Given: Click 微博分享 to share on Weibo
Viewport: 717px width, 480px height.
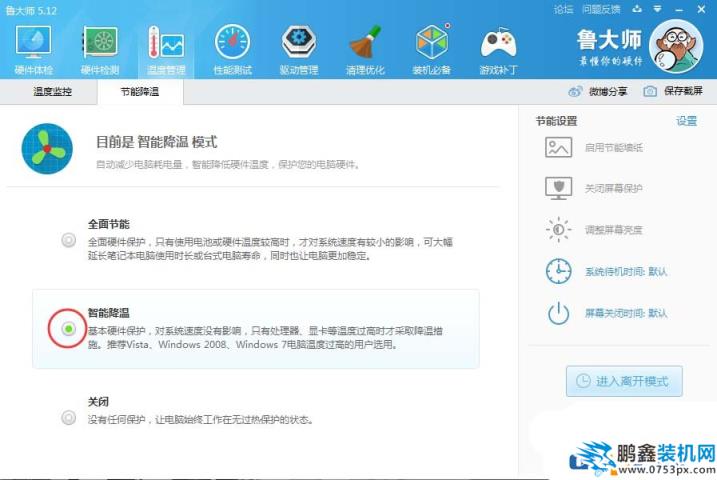Looking at the screenshot, I should pos(599,91).
